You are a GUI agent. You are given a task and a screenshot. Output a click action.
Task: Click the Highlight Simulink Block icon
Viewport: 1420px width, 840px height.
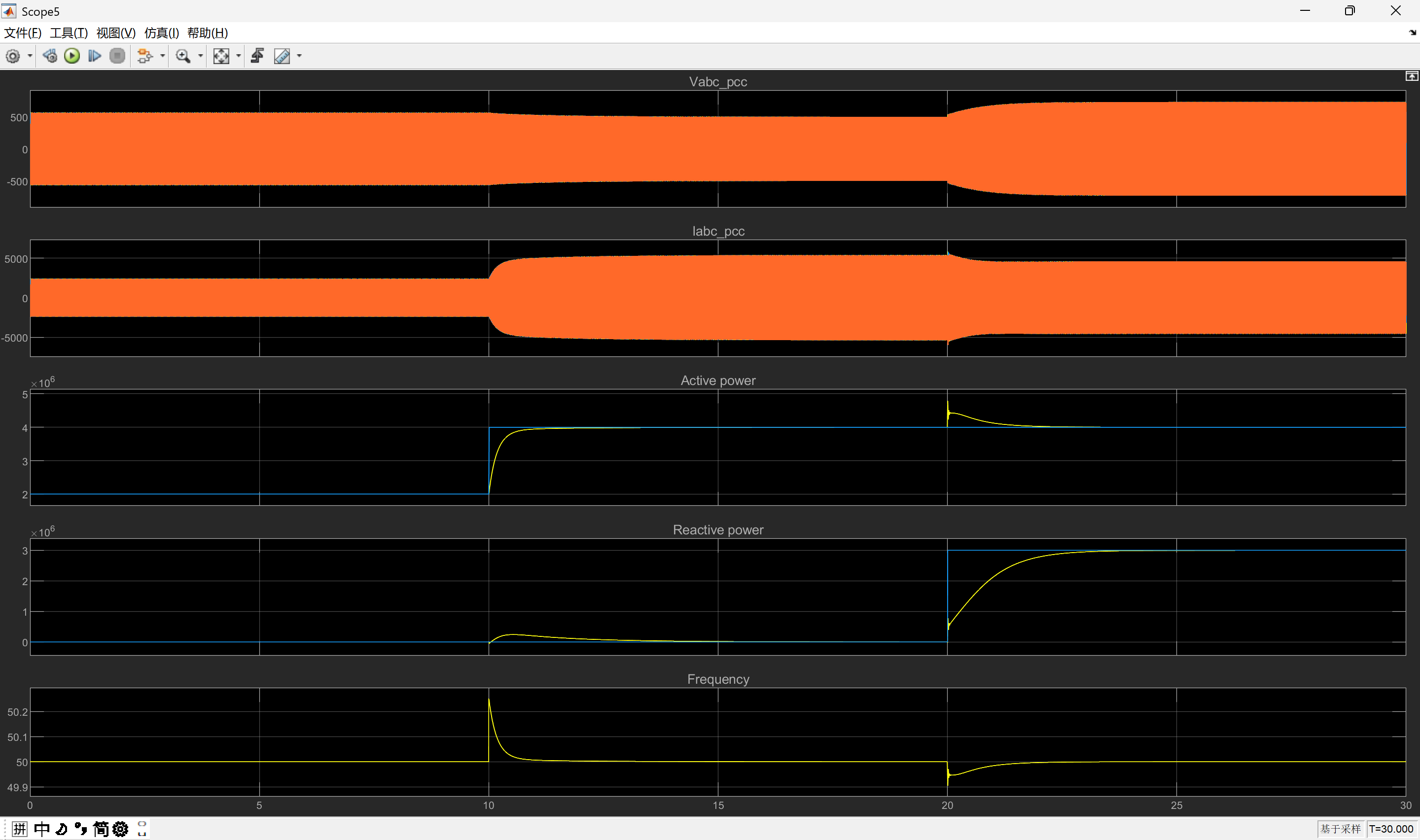(144, 56)
